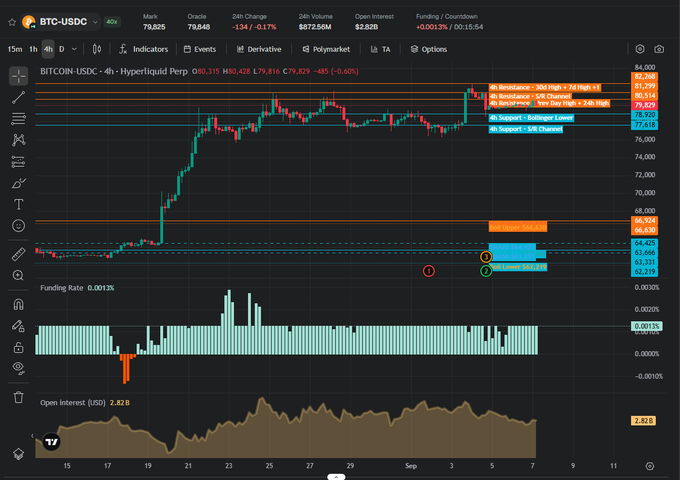Open the TA panel
This screenshot has width=680, height=480.
(380, 49)
